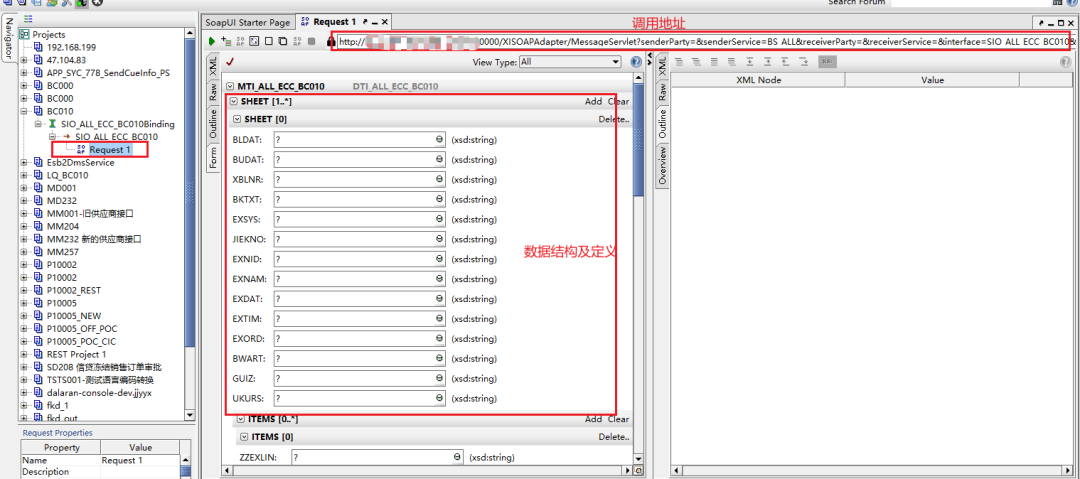
Task: Click Delete.. for ITEMS [0]
Action: [613, 437]
